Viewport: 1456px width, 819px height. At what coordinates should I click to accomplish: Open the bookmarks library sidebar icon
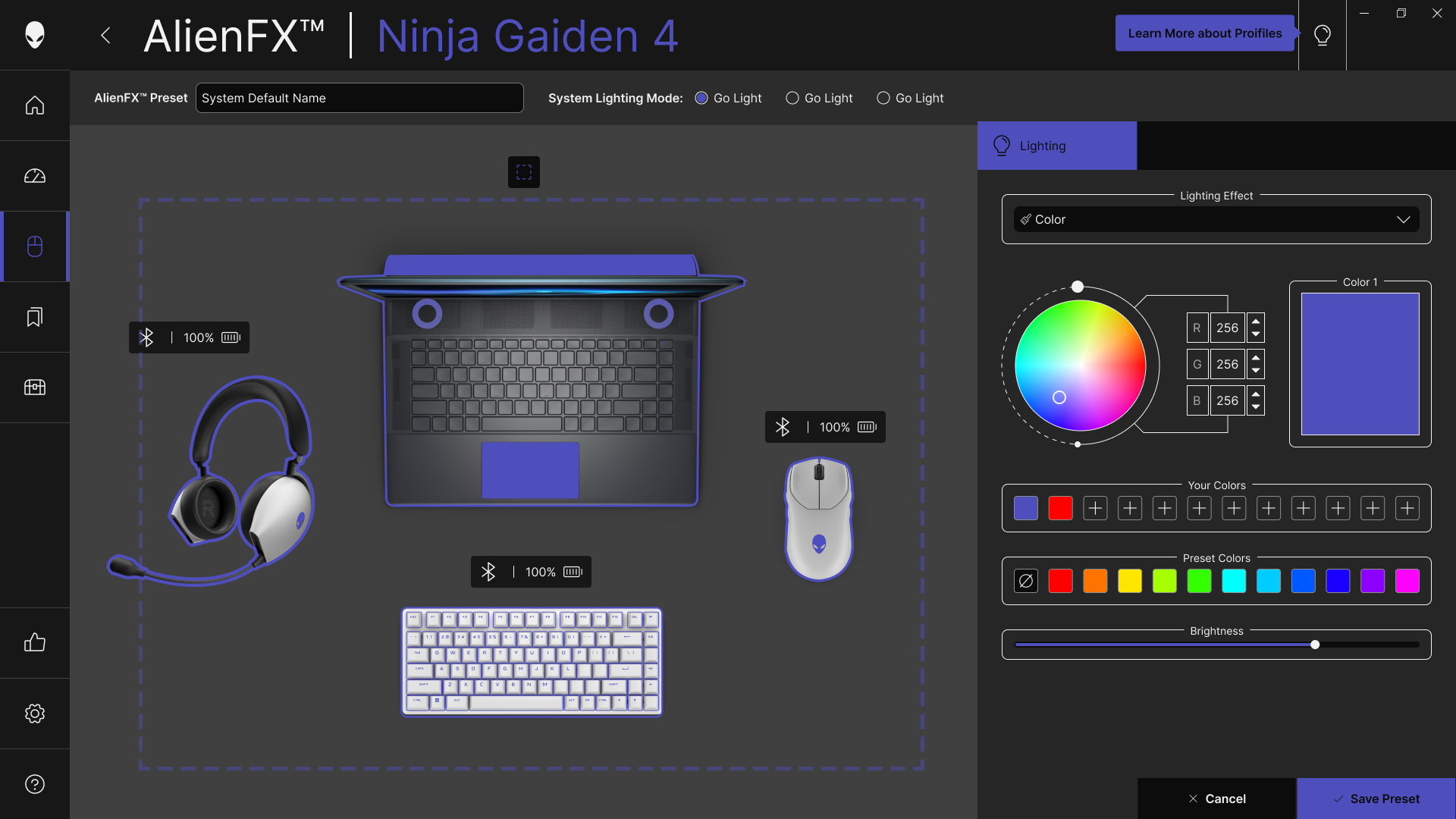[x=35, y=317]
